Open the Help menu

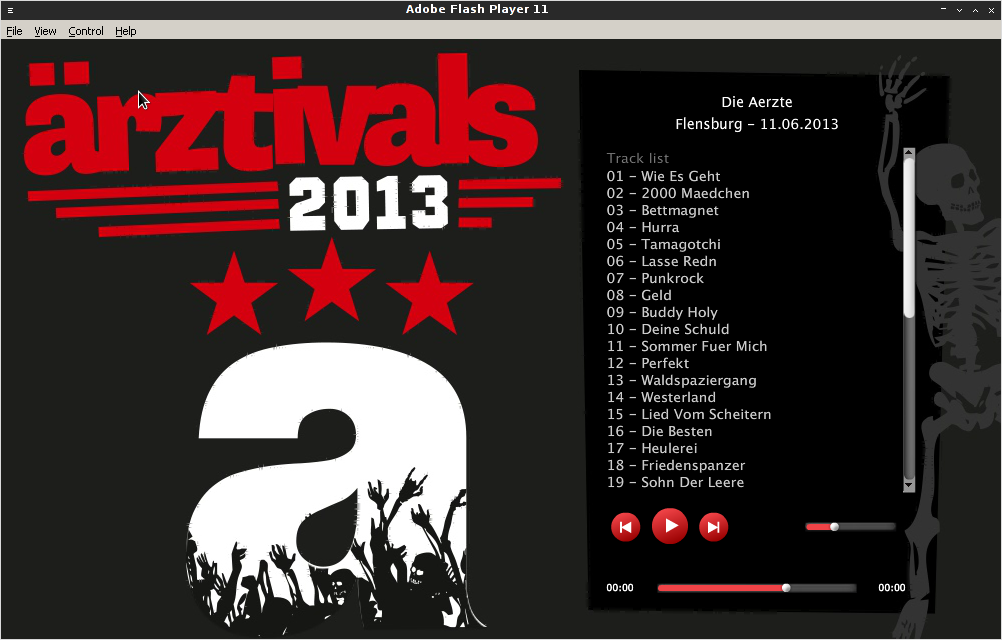(125, 31)
